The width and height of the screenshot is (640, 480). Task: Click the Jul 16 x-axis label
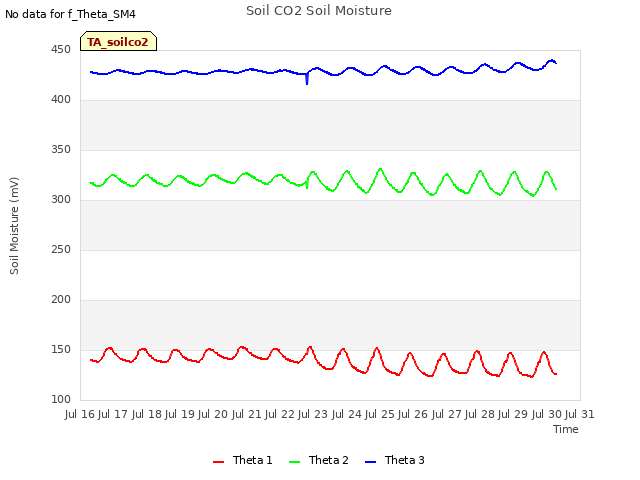click(80, 414)
